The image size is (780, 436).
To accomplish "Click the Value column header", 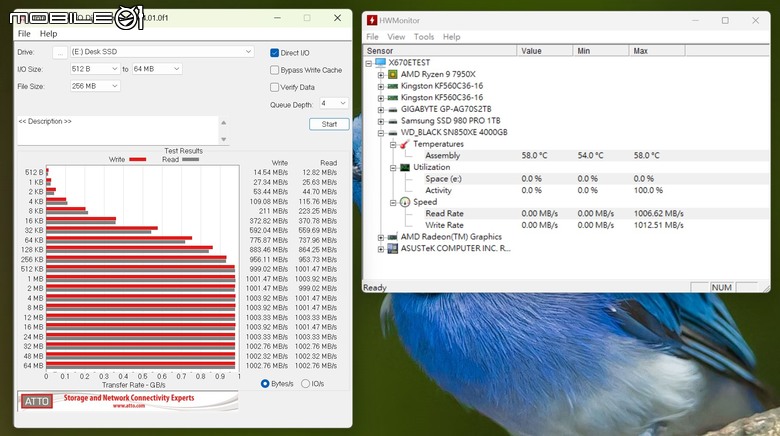I will [545, 51].
